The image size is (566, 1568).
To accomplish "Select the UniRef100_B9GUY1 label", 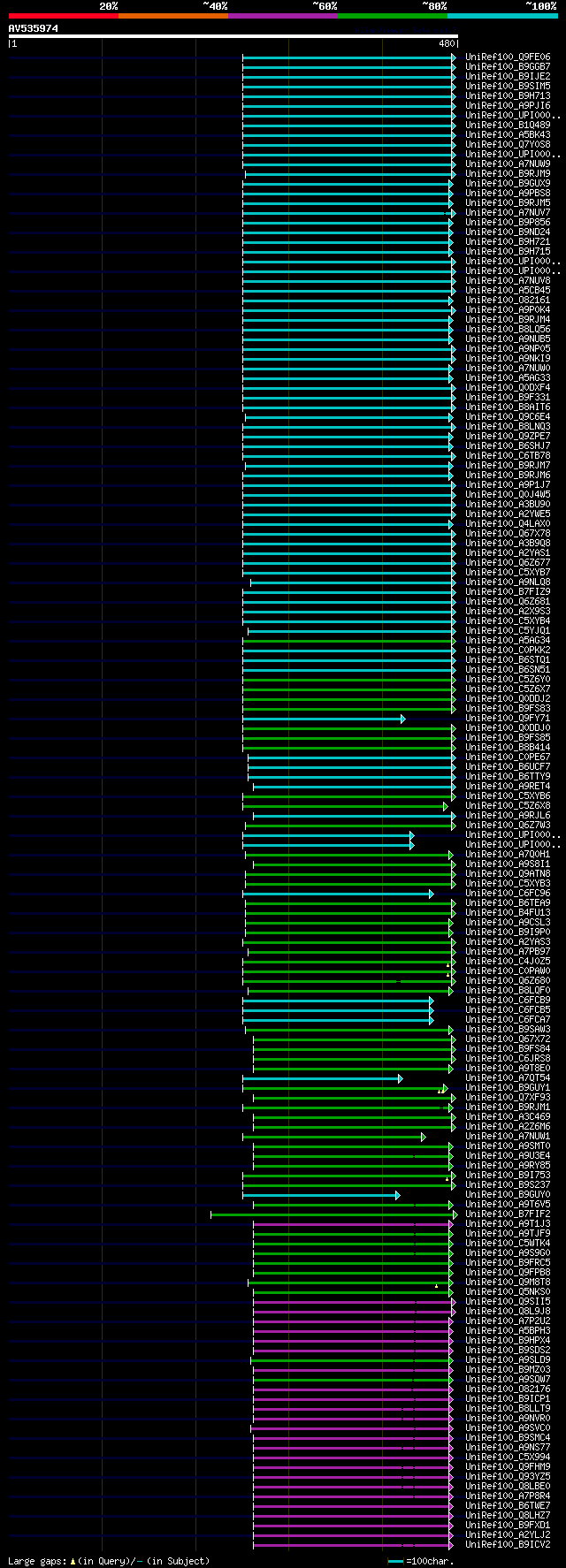I will coord(508,1088).
